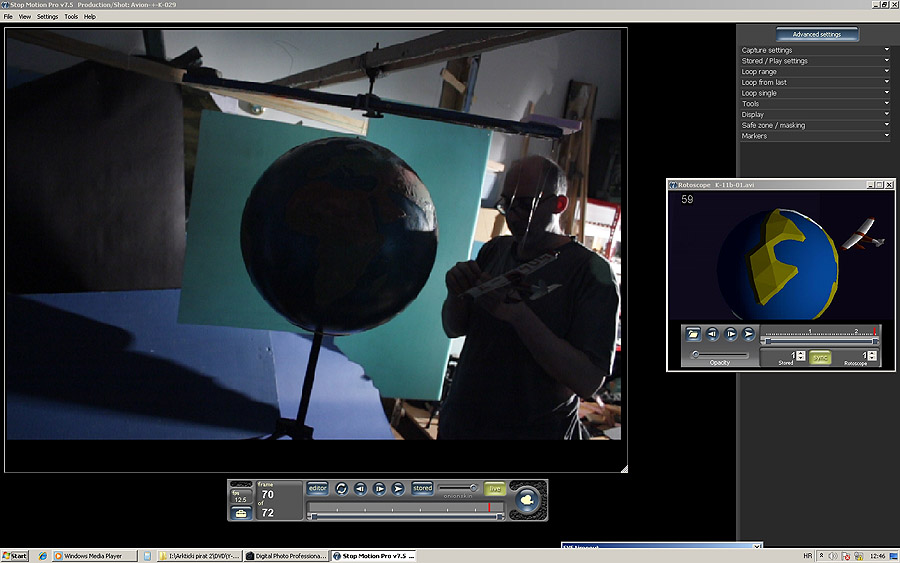Expand Capture settings panel
The height and width of the screenshot is (563, 900).
(x=815, y=50)
